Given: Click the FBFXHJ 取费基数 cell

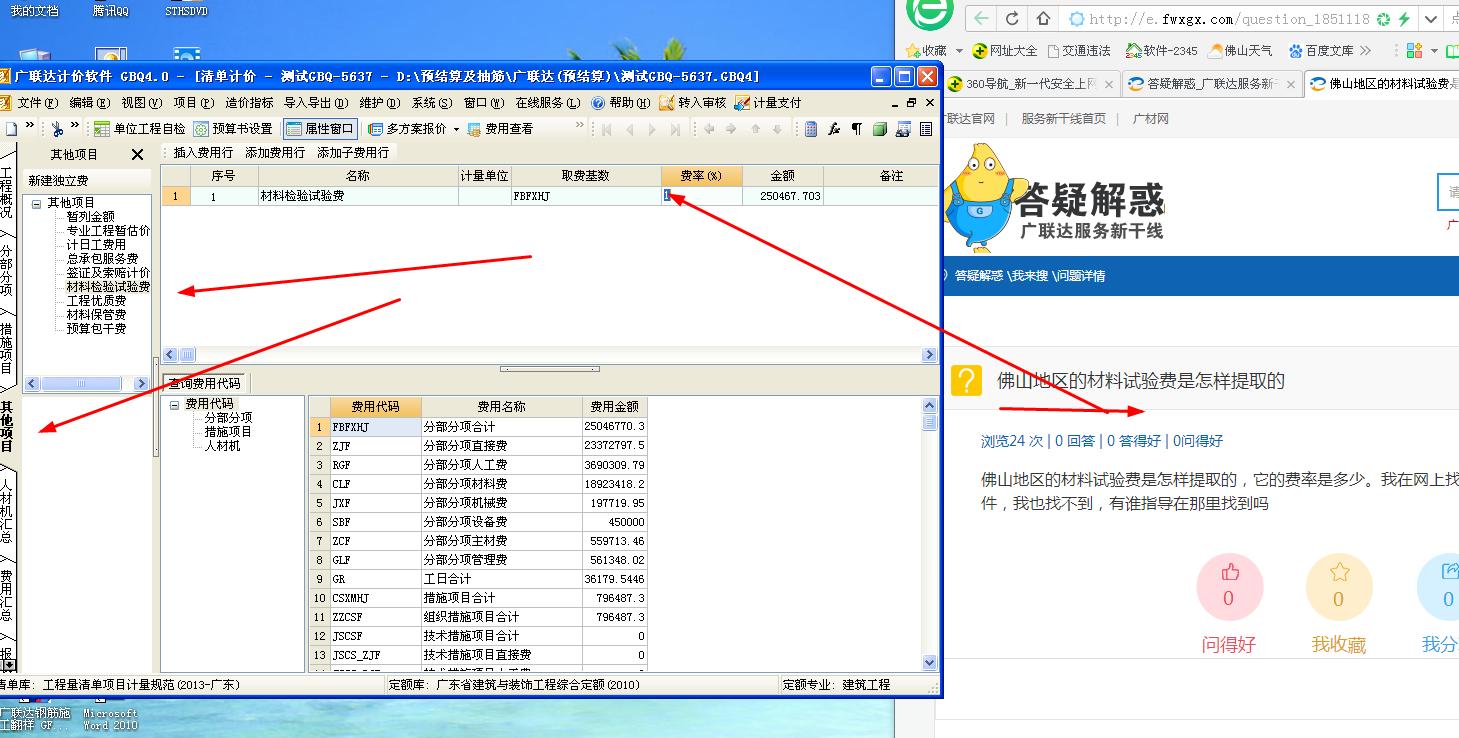Looking at the screenshot, I should click(585, 196).
